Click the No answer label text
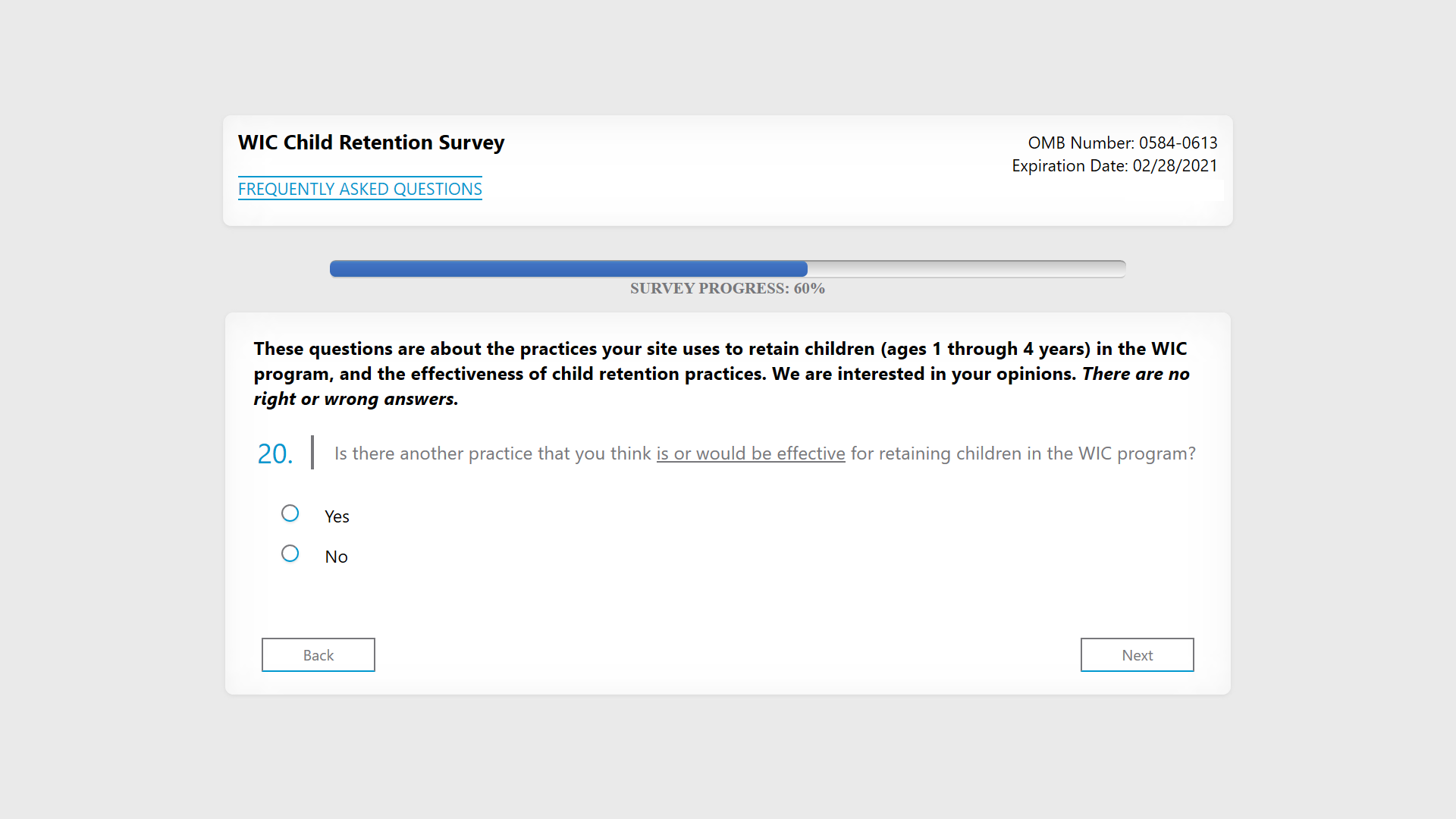The width and height of the screenshot is (1456, 819). [336, 557]
